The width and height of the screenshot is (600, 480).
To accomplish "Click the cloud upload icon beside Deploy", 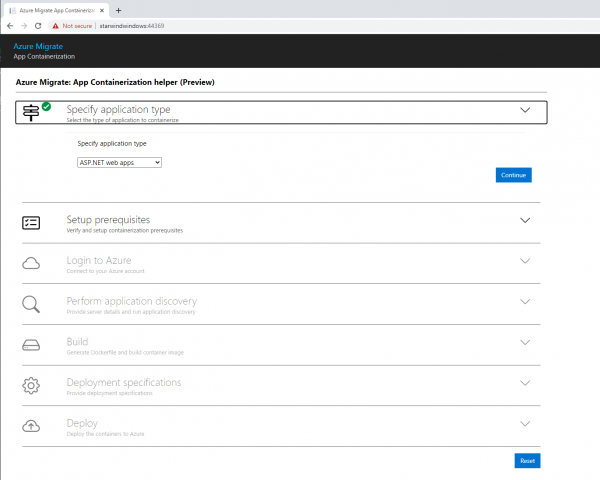I will [31, 426].
